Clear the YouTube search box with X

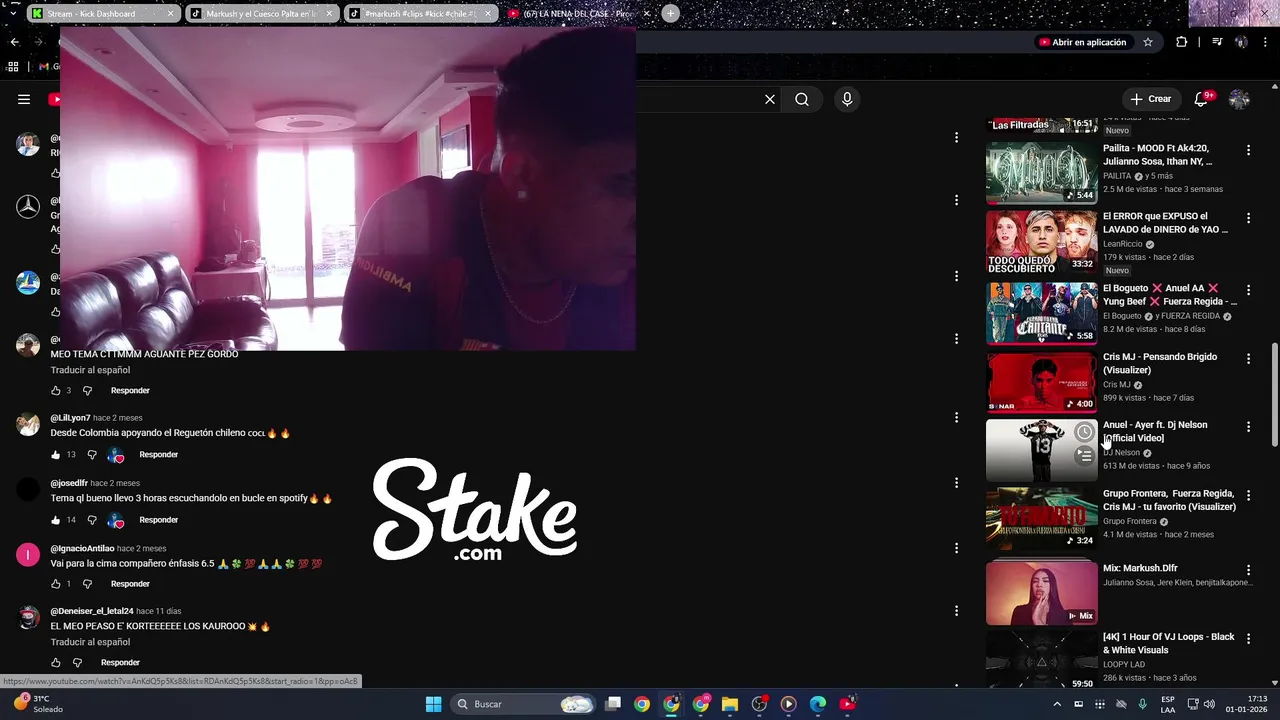(770, 99)
